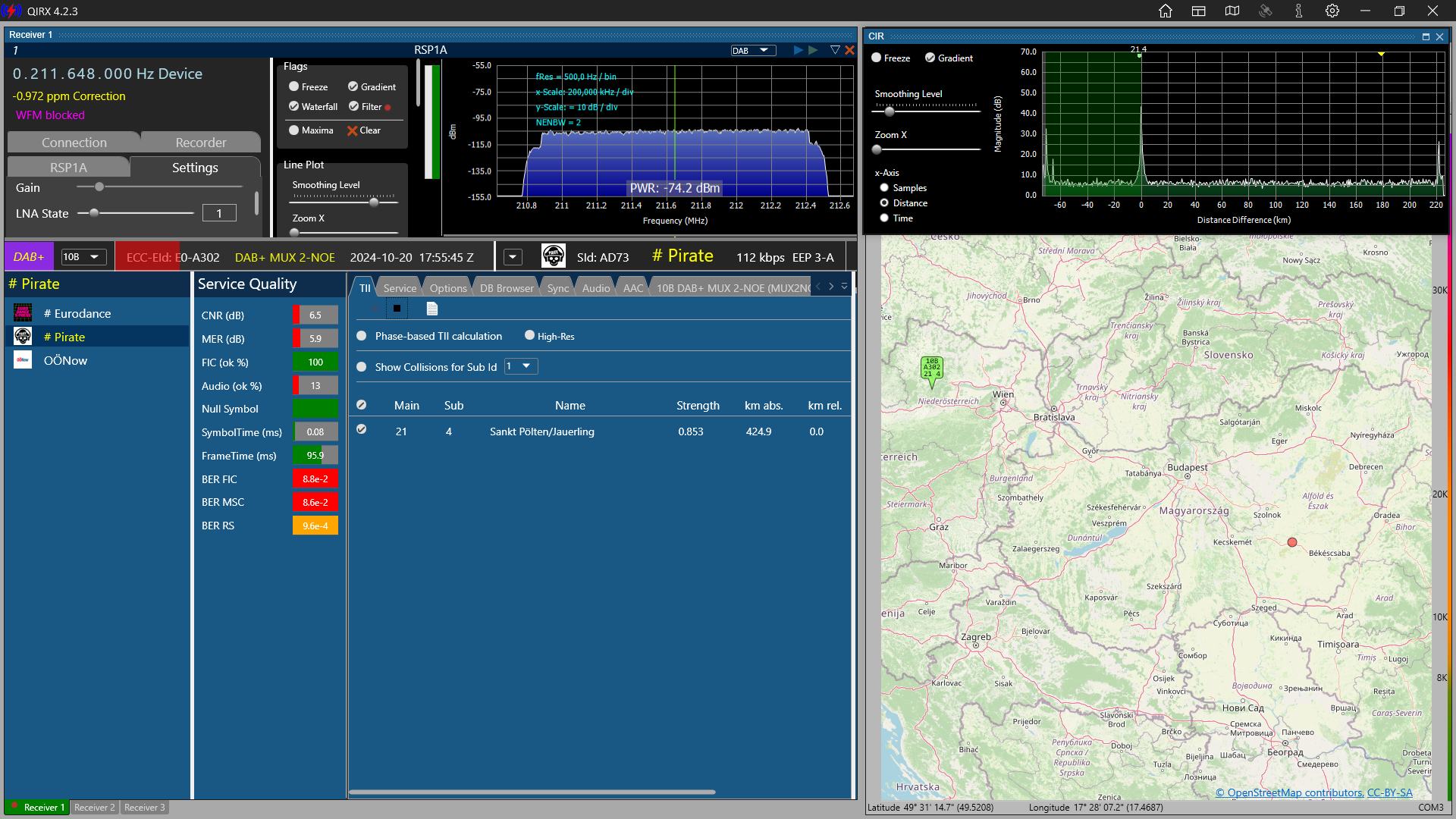Open the map icon in title bar
The width and height of the screenshot is (1456, 819).
click(x=1232, y=11)
